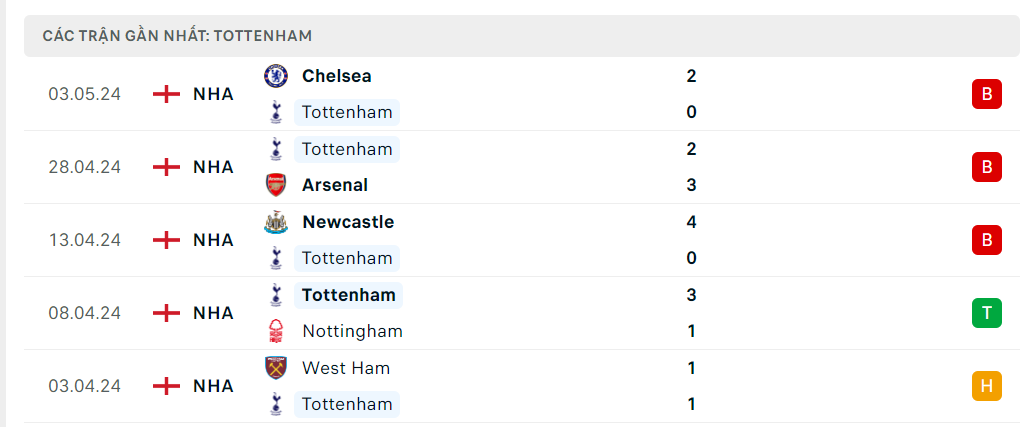Click the red B badge for Chelsea match
Image resolution: width=1036 pixels, height=427 pixels.
(986, 94)
